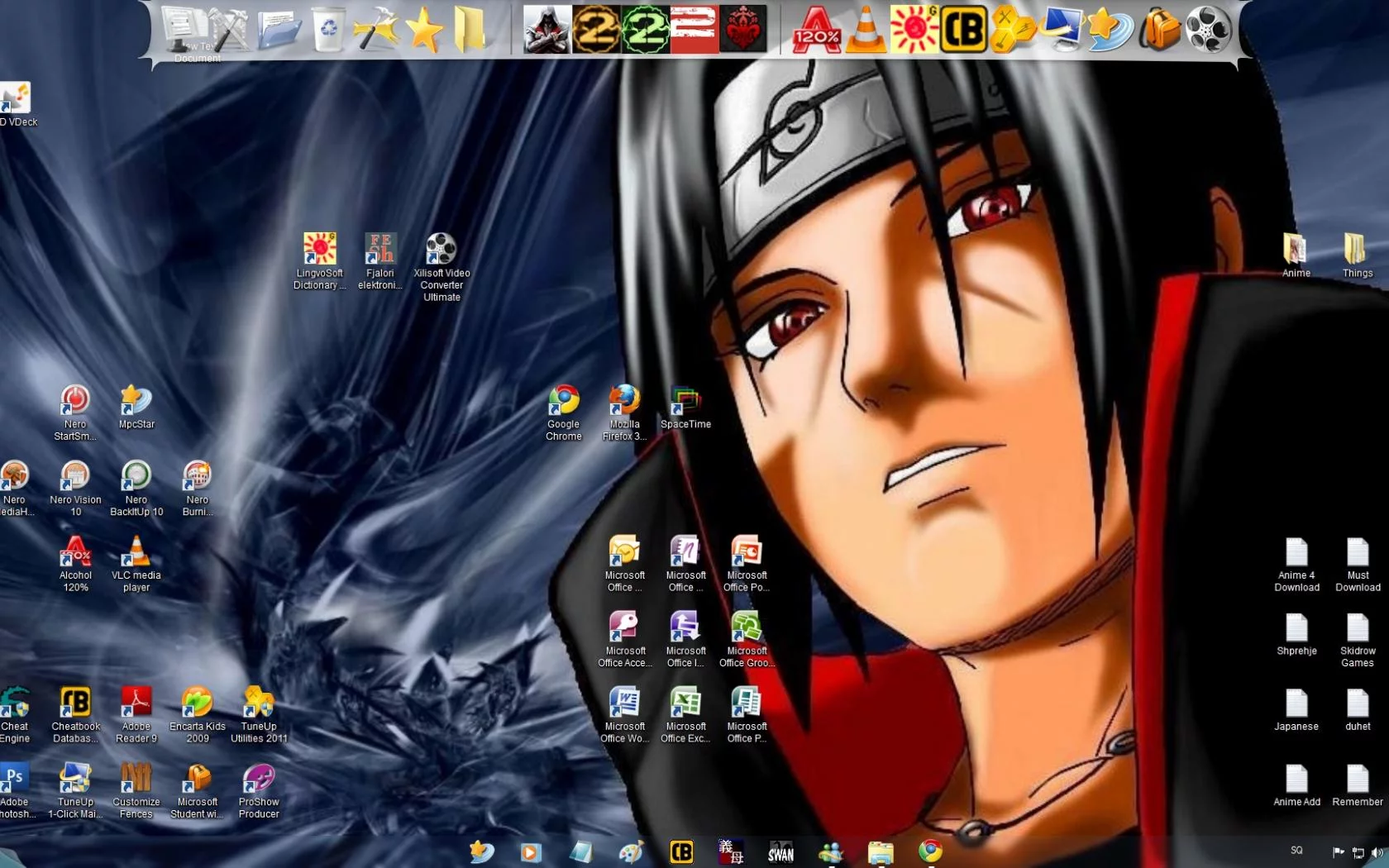Open Microsoft Student desktop shortcut
Viewport: 1389px width, 868px height.
point(197,791)
